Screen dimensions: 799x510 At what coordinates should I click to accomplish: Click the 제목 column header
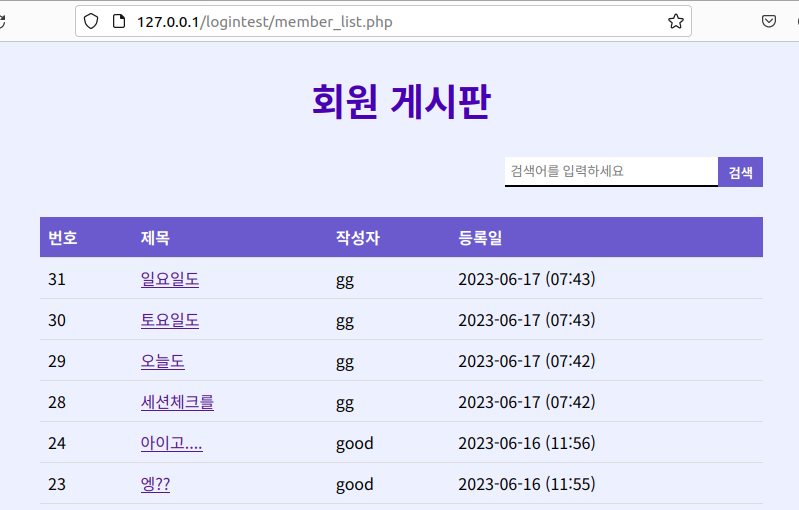pyautogui.click(x=155, y=237)
